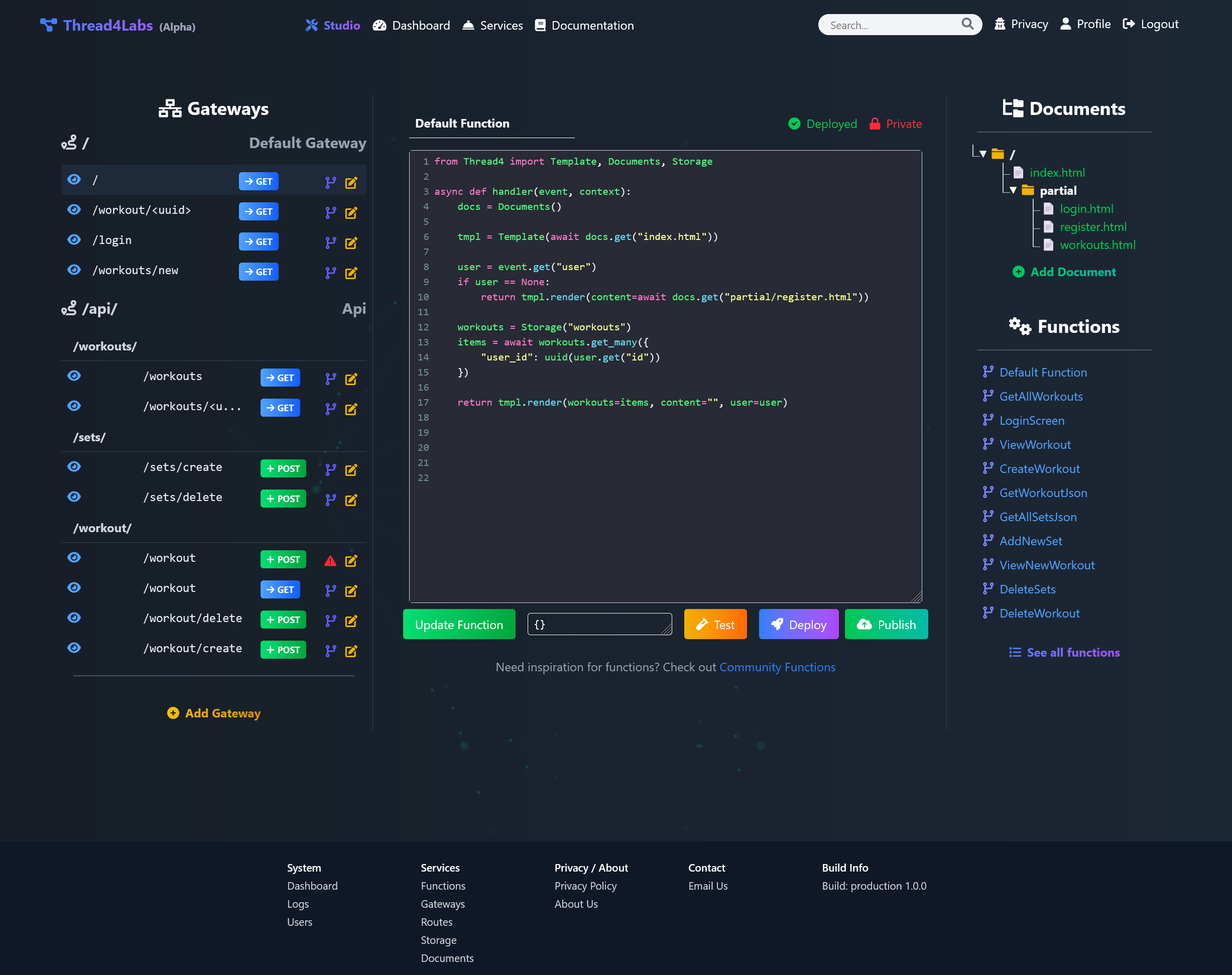Image resolution: width=1232 pixels, height=975 pixels.
Task: Click the /api/ gateway icon
Action: pos(69,309)
